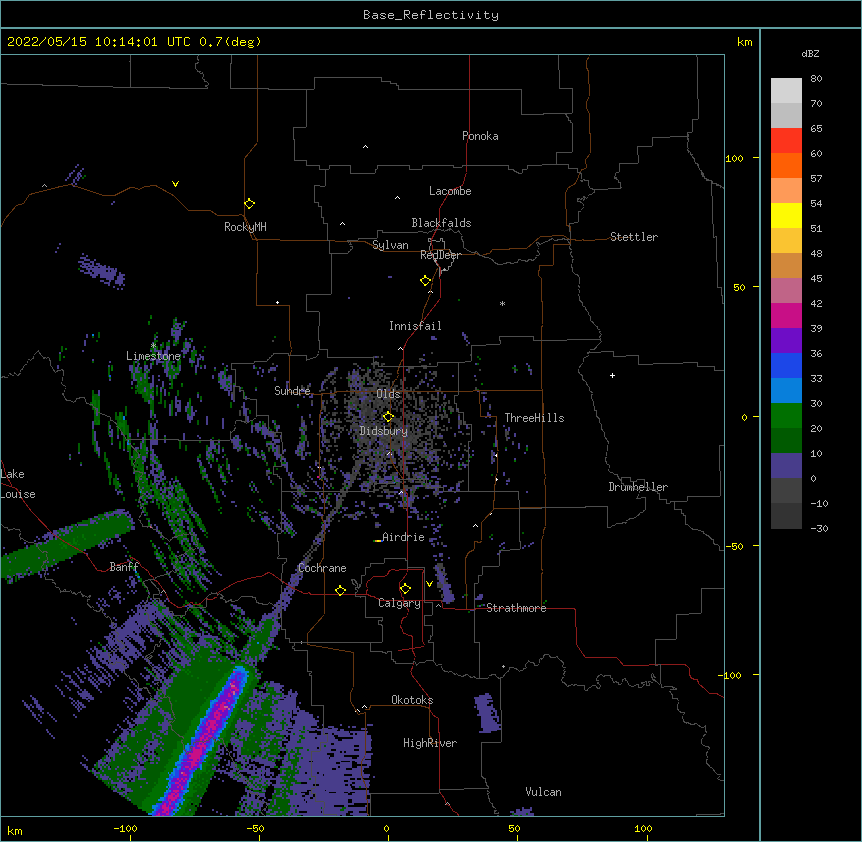Screen dimensions: 862x842
Task: Click the Sundre town label
Action: coord(292,391)
